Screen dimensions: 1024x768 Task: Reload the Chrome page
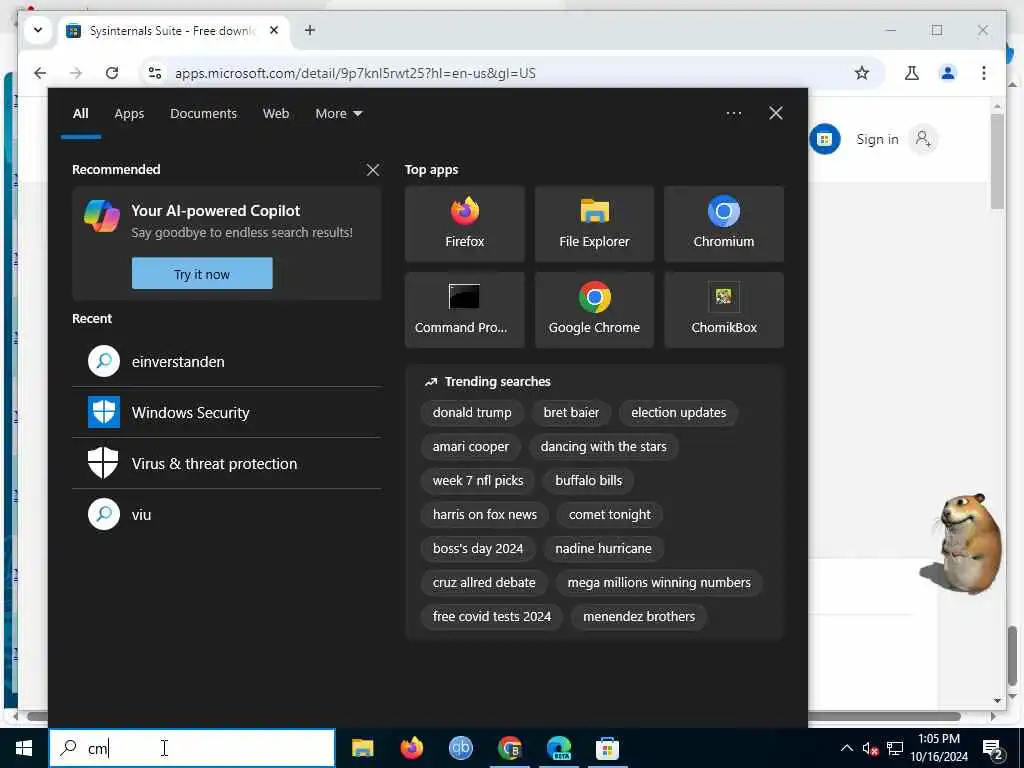click(x=112, y=73)
